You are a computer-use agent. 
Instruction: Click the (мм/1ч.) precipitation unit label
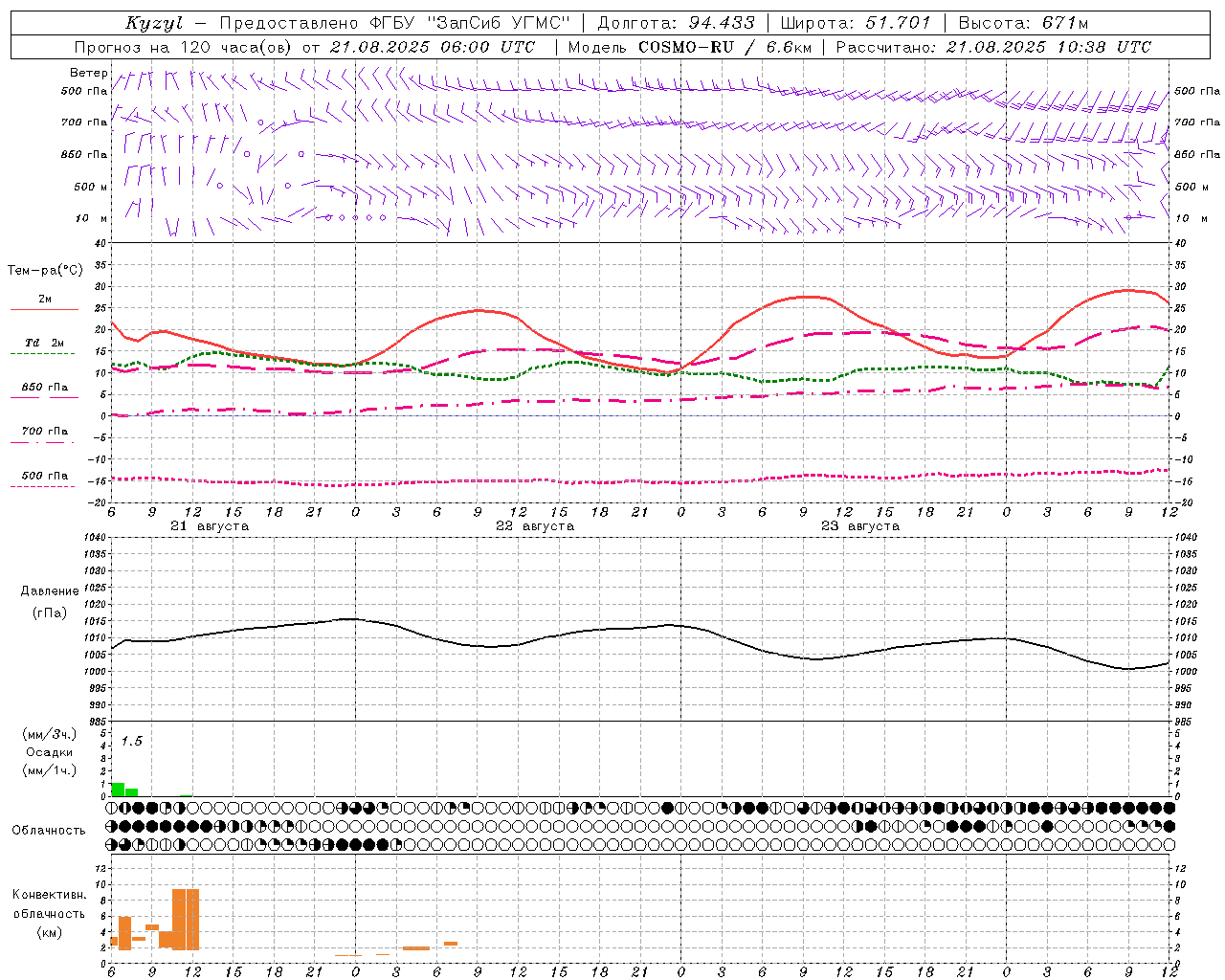50,770
